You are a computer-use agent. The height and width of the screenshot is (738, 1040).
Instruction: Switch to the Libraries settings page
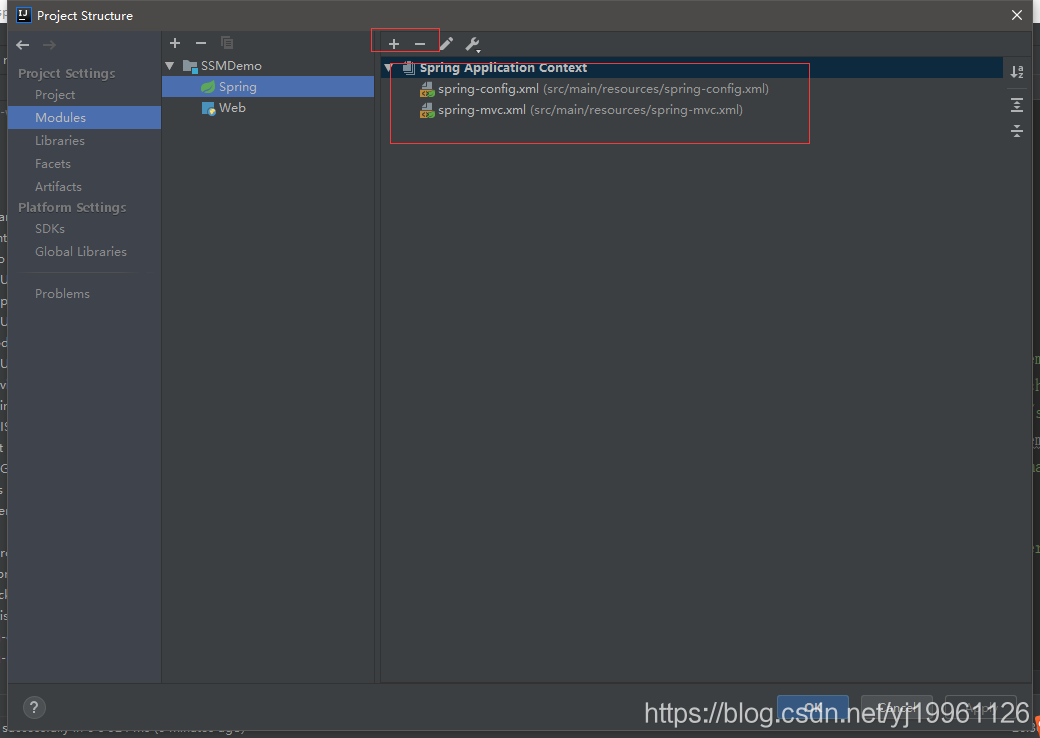tap(62, 140)
